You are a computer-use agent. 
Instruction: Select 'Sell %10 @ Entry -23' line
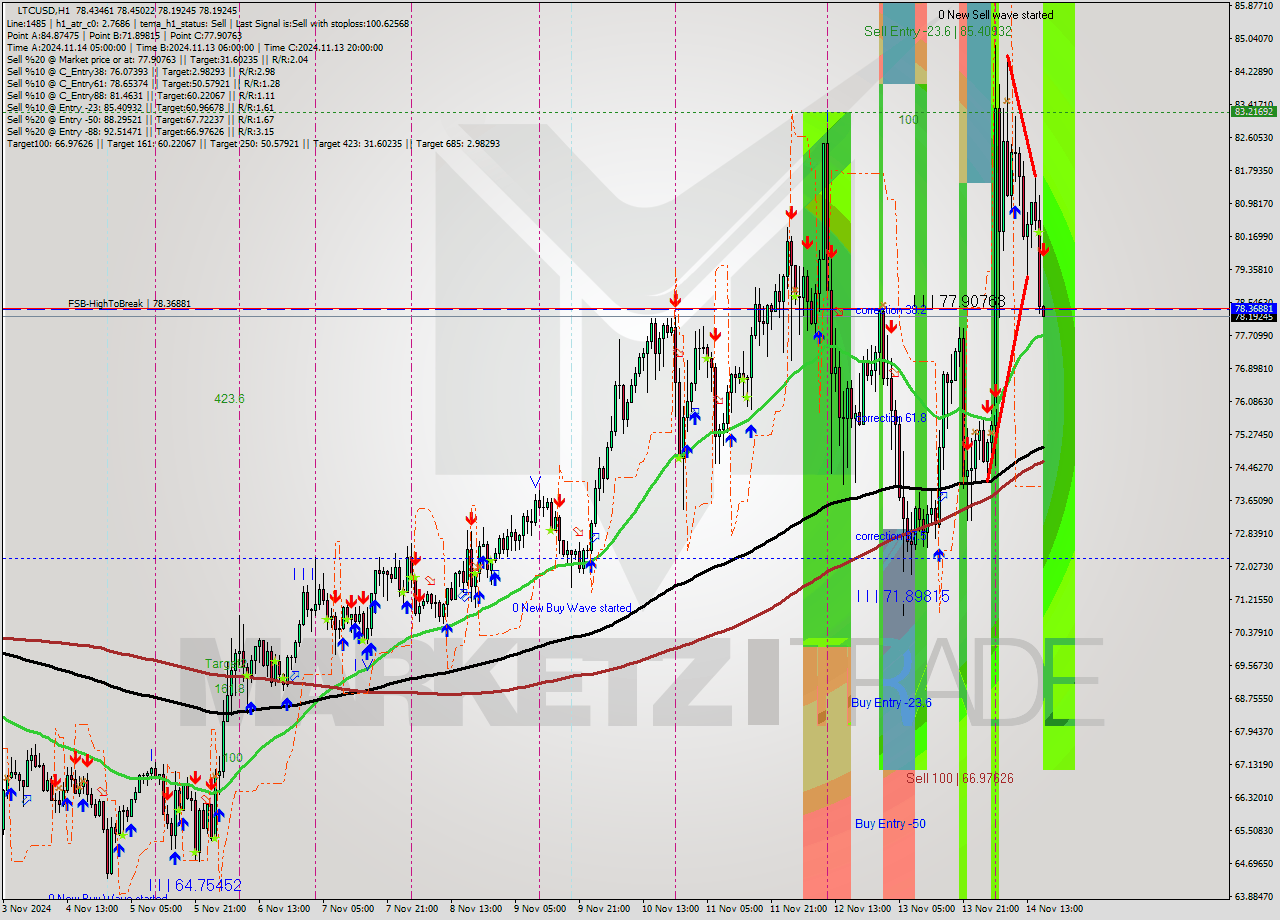(140, 107)
